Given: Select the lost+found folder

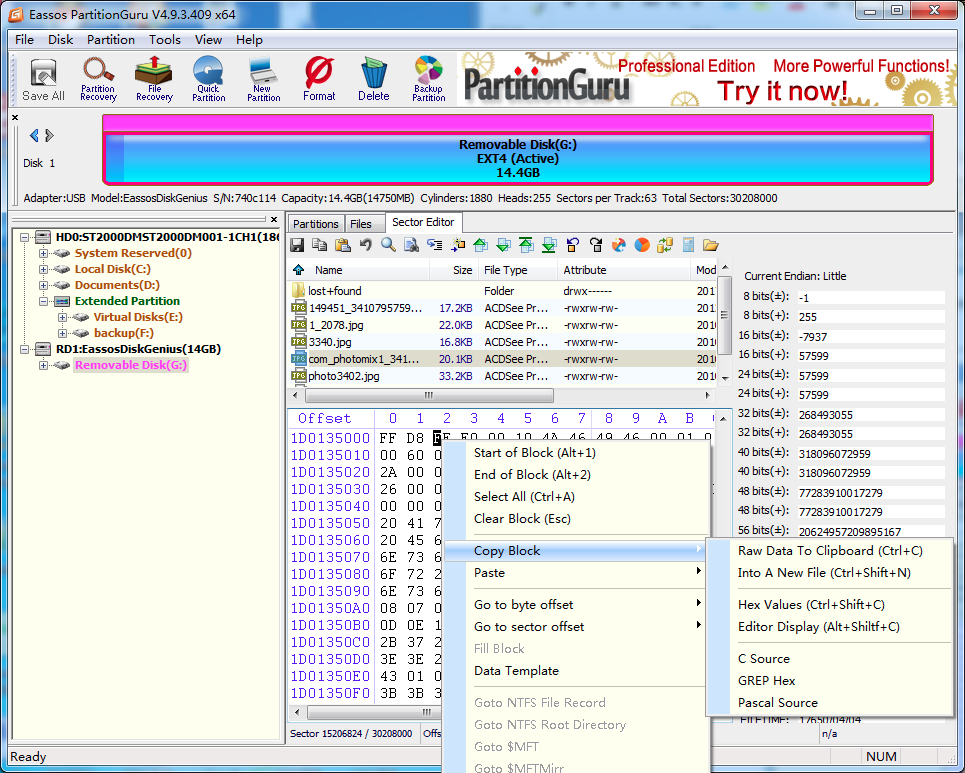Looking at the screenshot, I should (502, 291).
